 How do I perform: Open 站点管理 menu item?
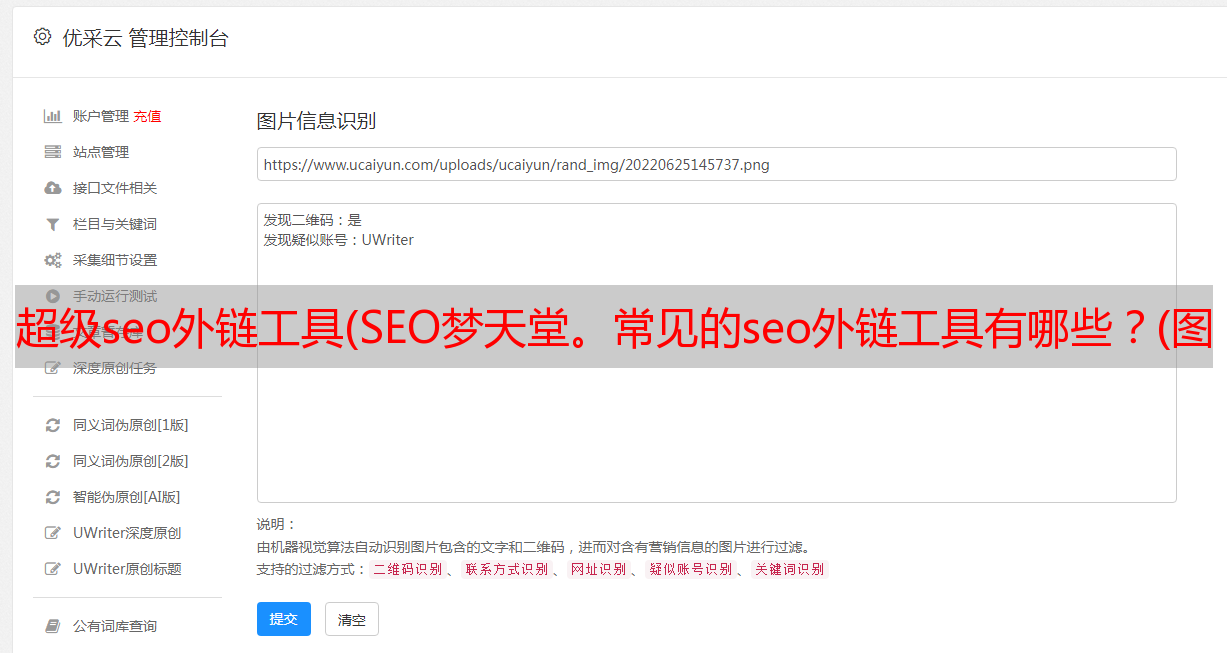pos(101,152)
